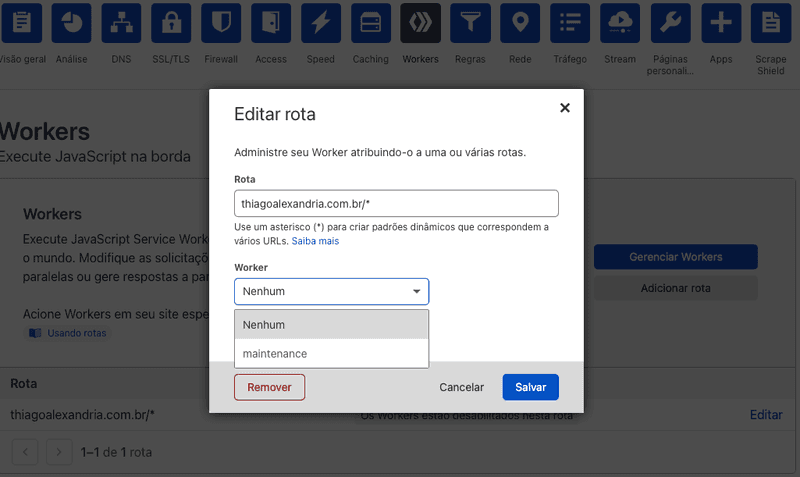Open the Tráfego list icon
Screen dimensions: 800x477
pos(570,23)
